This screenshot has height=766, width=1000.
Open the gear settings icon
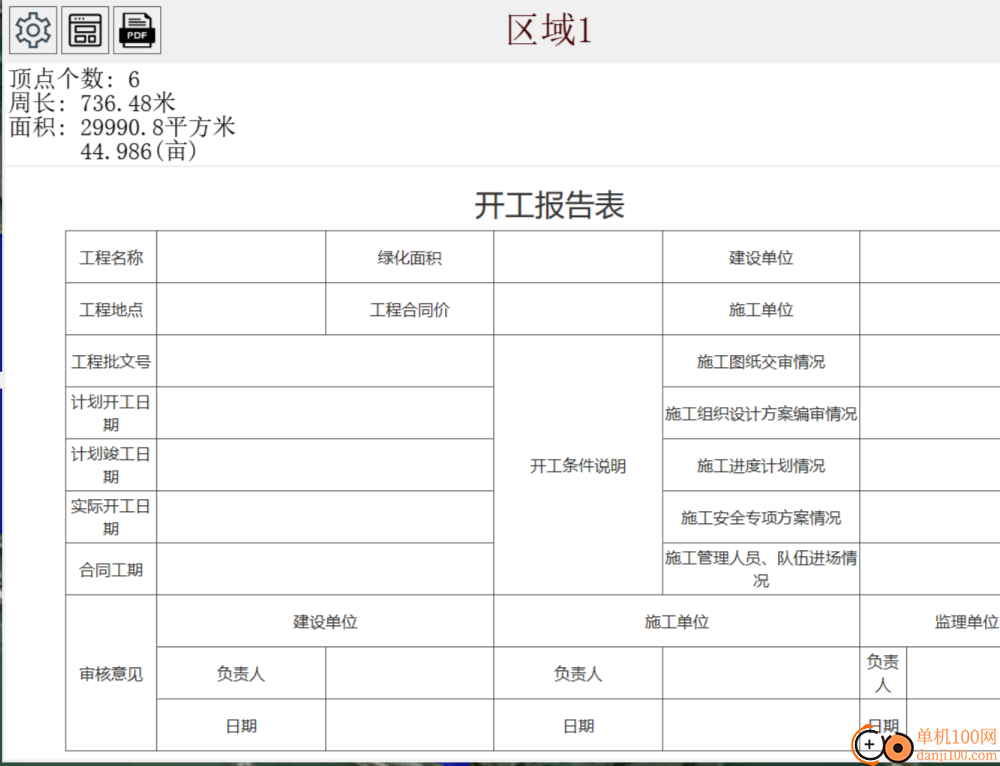pos(33,30)
